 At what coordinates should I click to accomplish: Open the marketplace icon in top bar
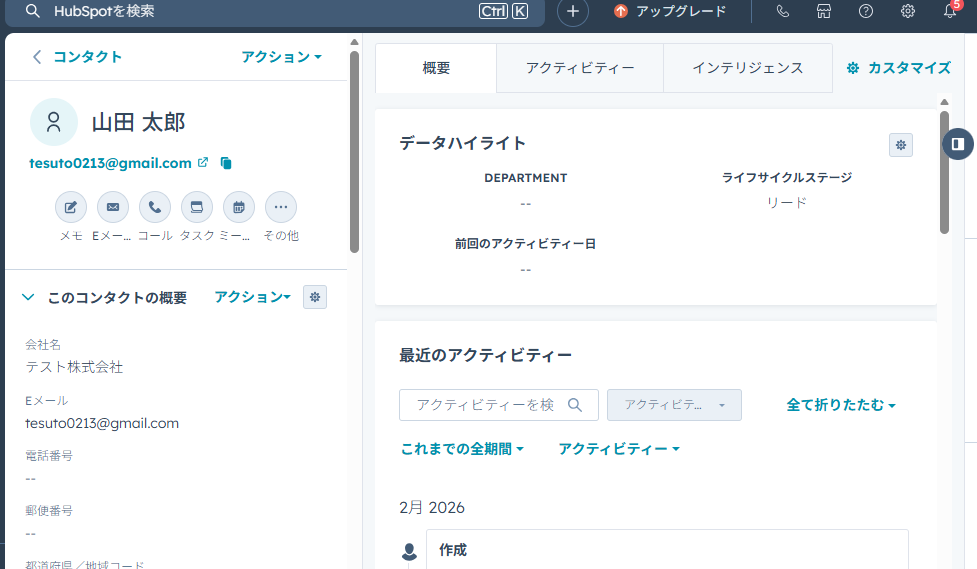[823, 11]
